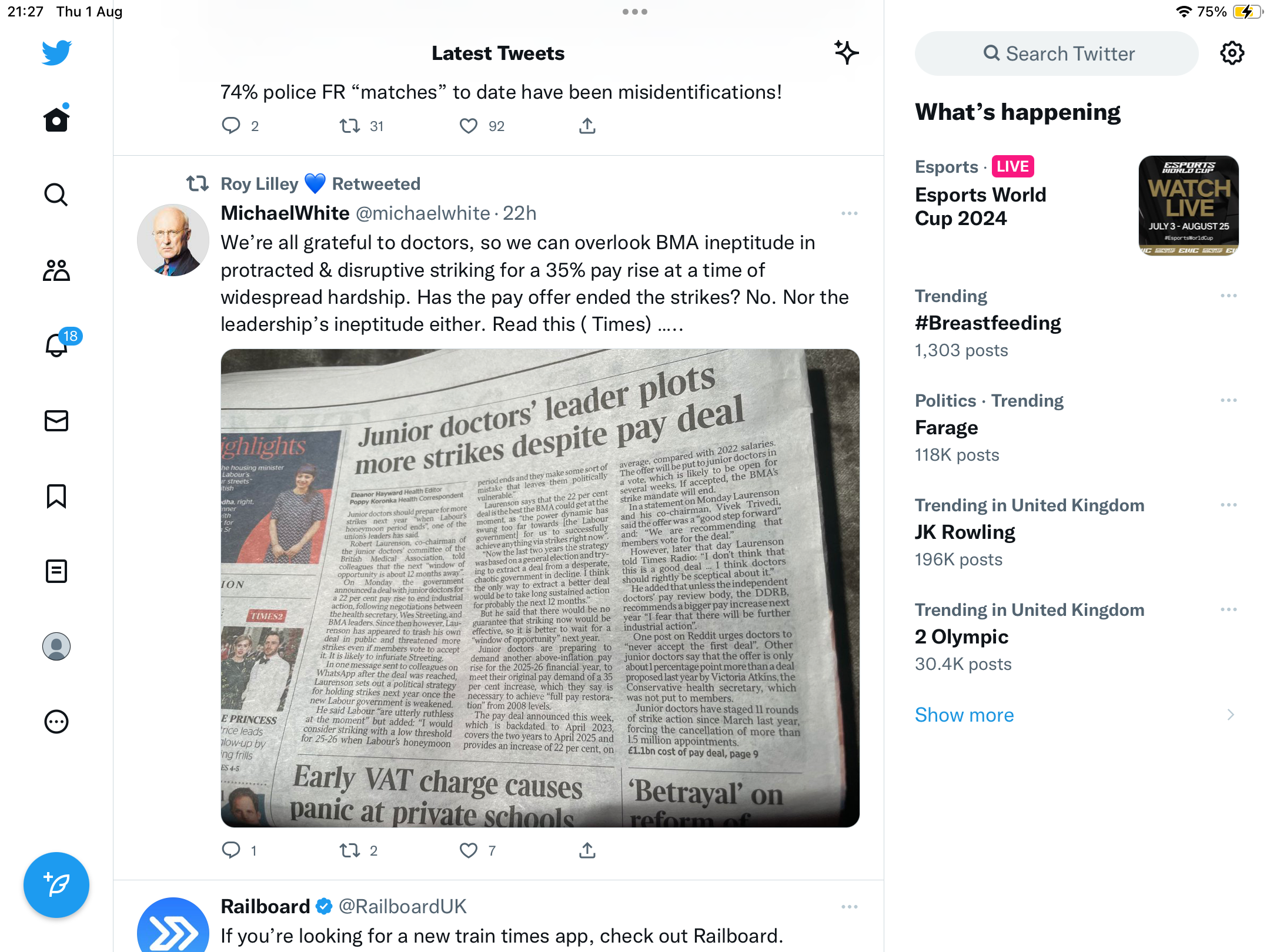Open the Bookmarks icon
Screen dimensions: 1270x952
56,496
